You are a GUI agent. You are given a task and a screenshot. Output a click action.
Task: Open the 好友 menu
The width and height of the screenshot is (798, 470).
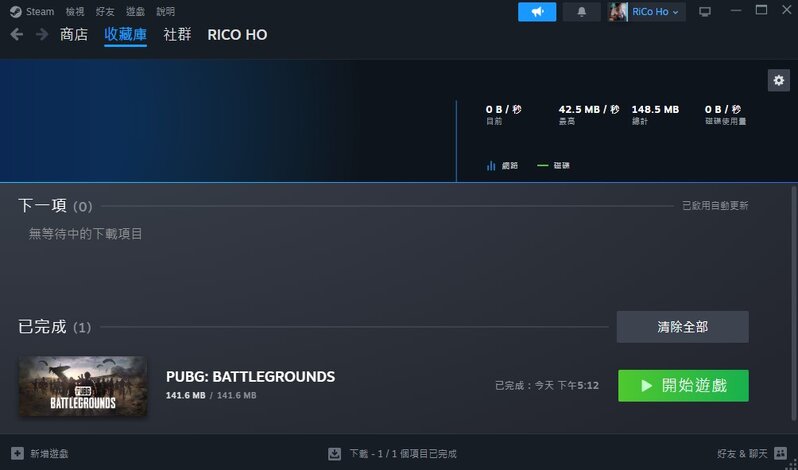[105, 11]
